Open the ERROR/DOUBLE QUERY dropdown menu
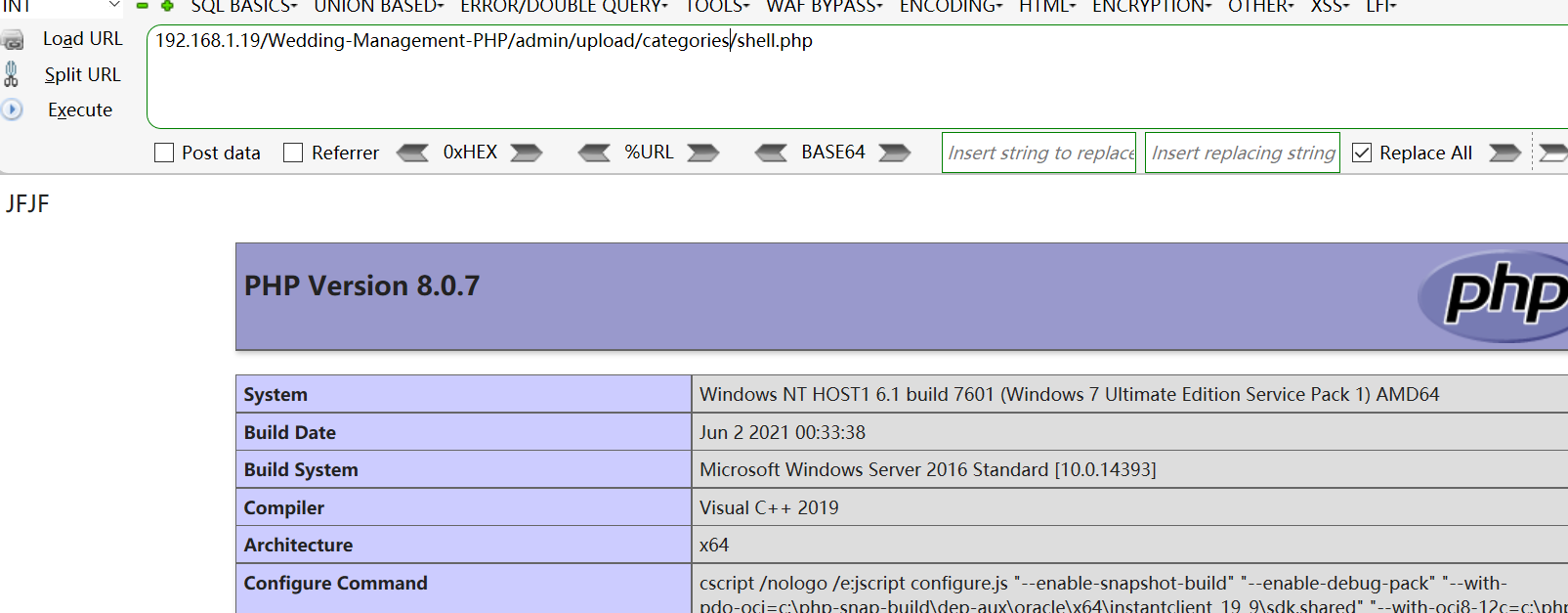 (565, 7)
